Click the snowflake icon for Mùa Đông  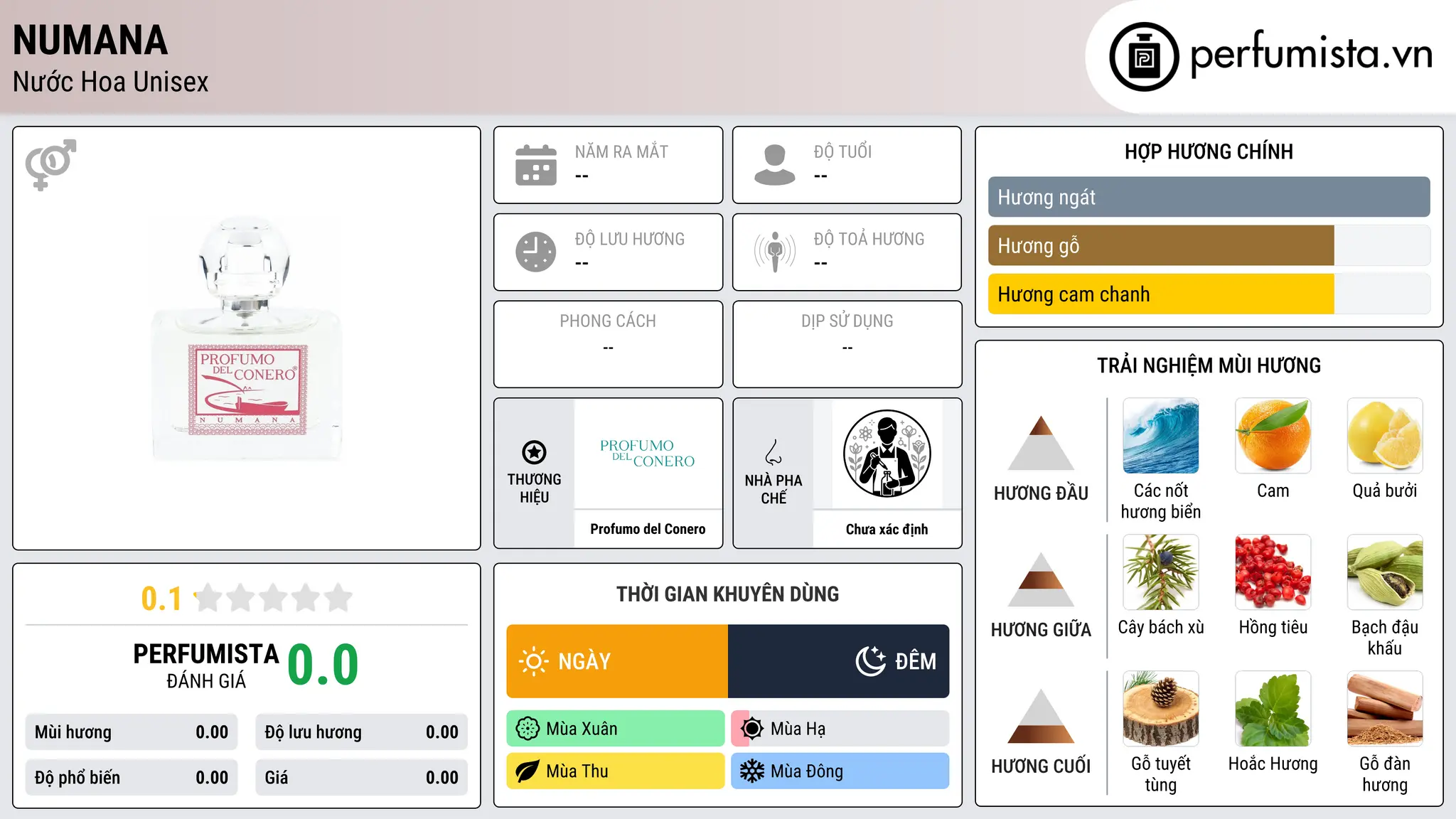(x=752, y=771)
